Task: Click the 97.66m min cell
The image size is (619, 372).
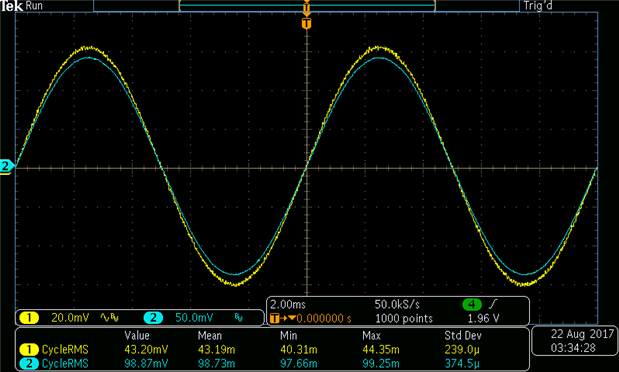Action: pyautogui.click(x=298, y=364)
